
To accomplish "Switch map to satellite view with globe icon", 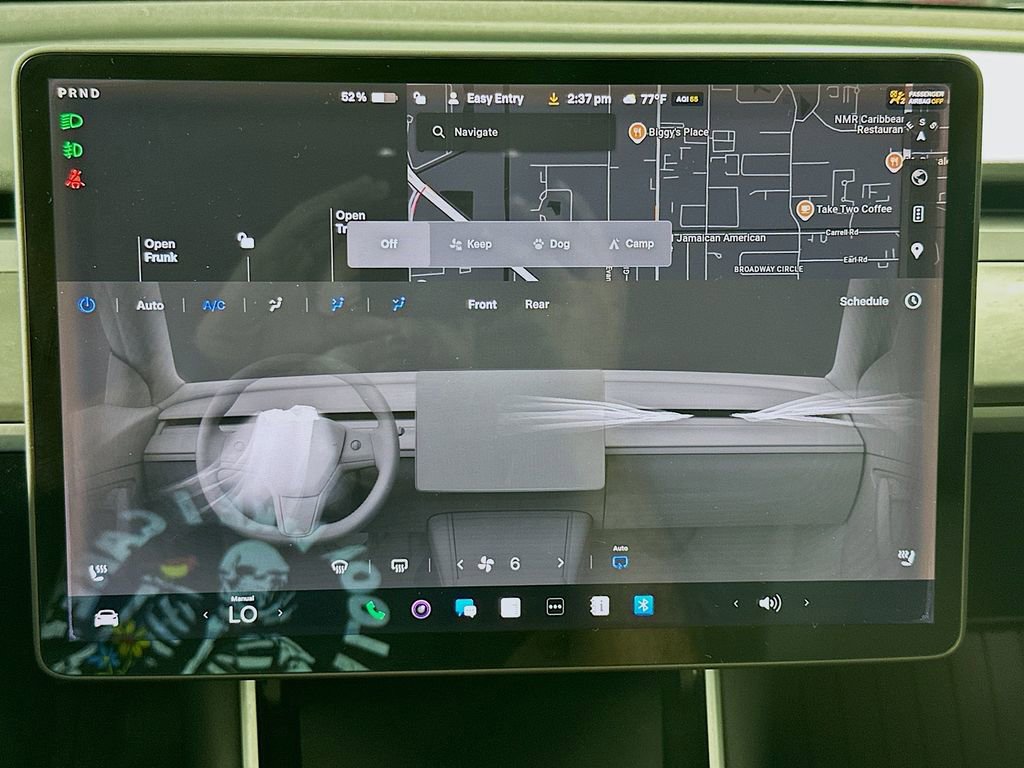I will click(x=920, y=177).
